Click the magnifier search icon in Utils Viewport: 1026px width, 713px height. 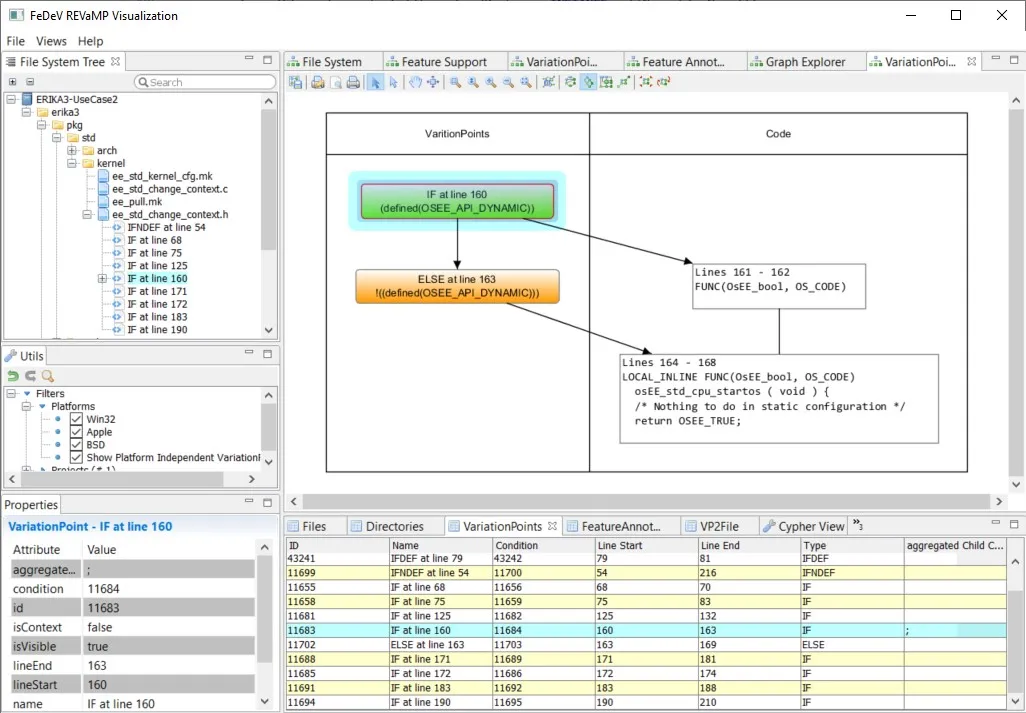pyautogui.click(x=48, y=375)
